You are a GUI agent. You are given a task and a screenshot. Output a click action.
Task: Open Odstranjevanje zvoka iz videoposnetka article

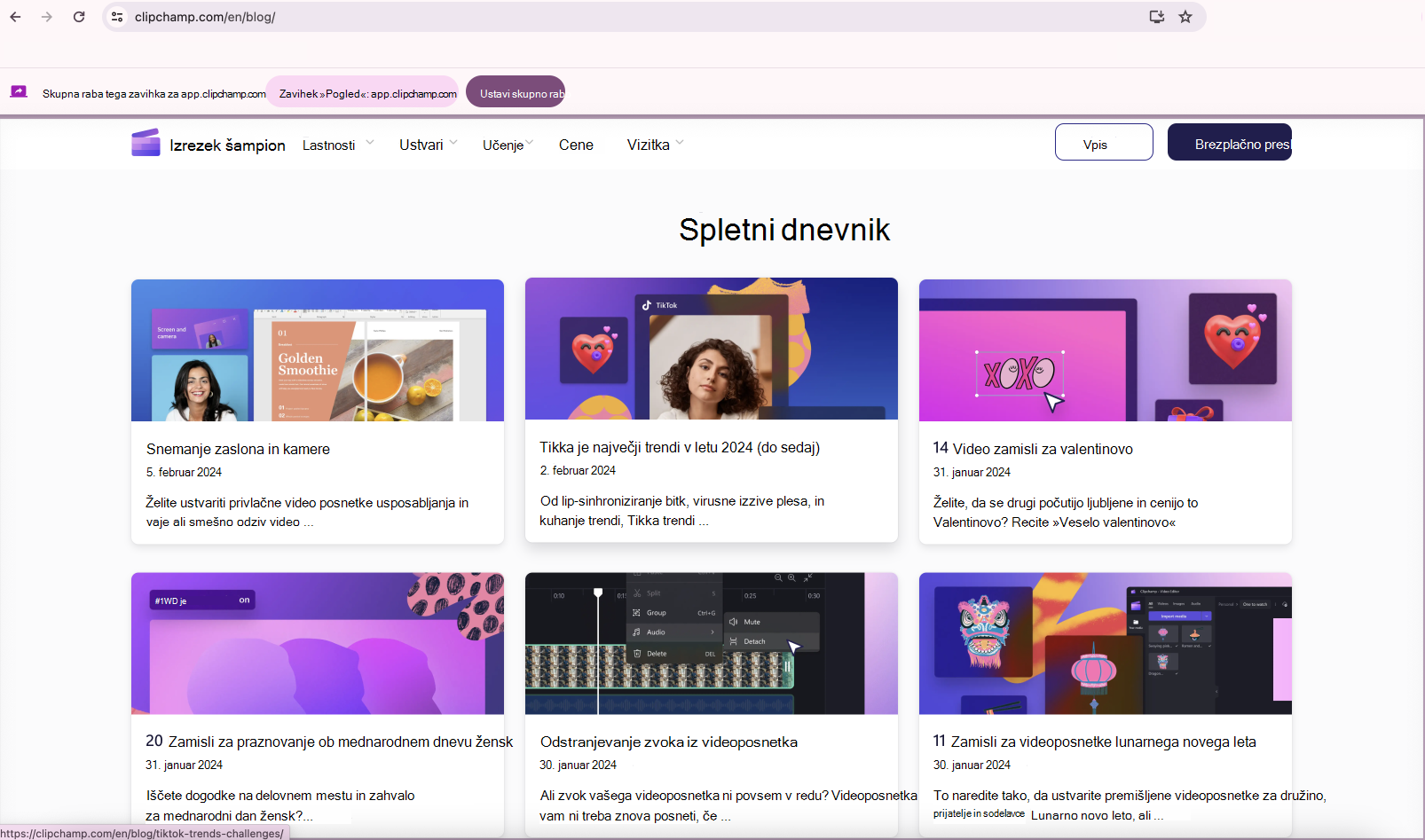point(669,742)
